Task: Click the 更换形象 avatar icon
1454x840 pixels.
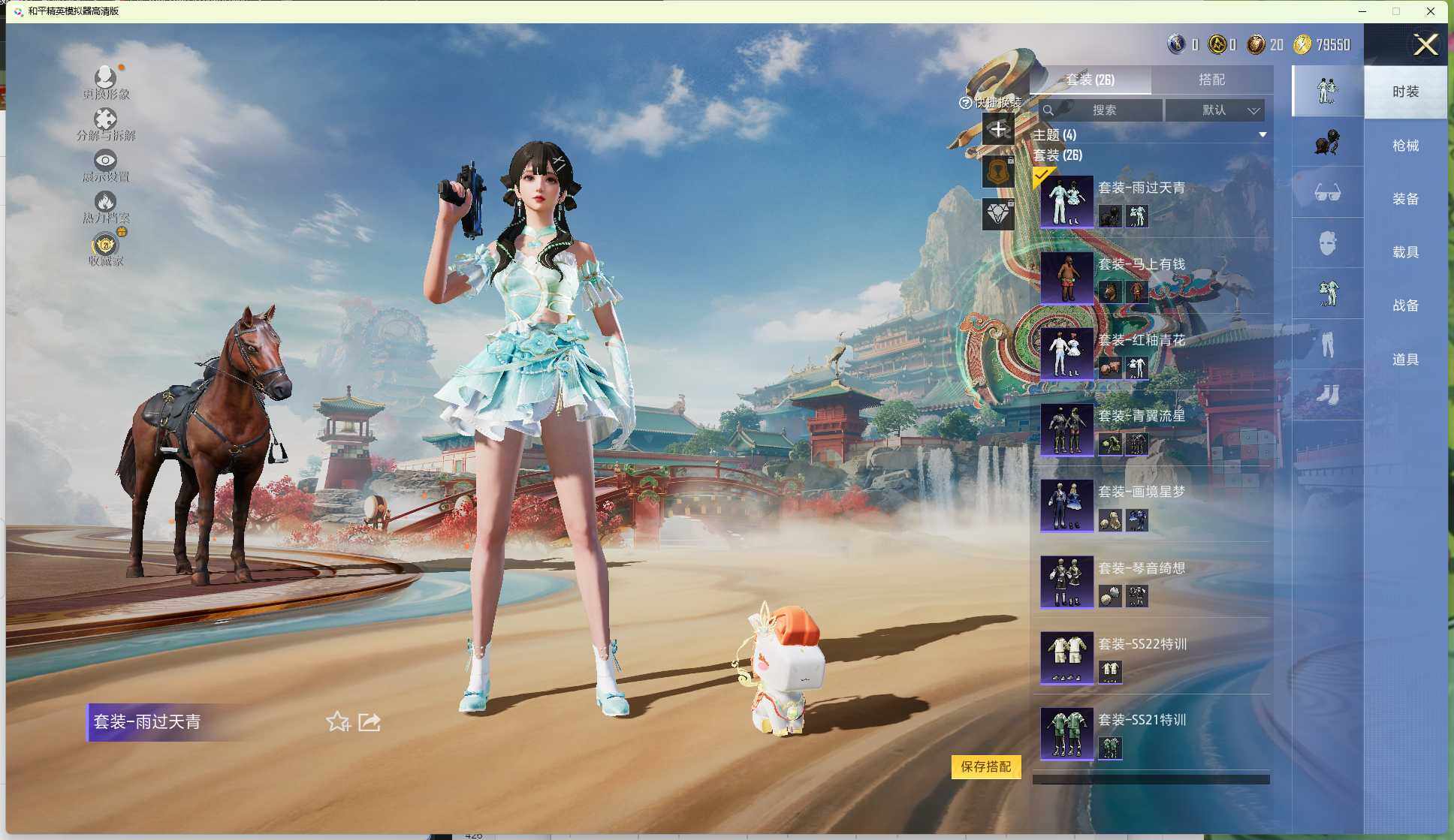Action: (x=105, y=77)
